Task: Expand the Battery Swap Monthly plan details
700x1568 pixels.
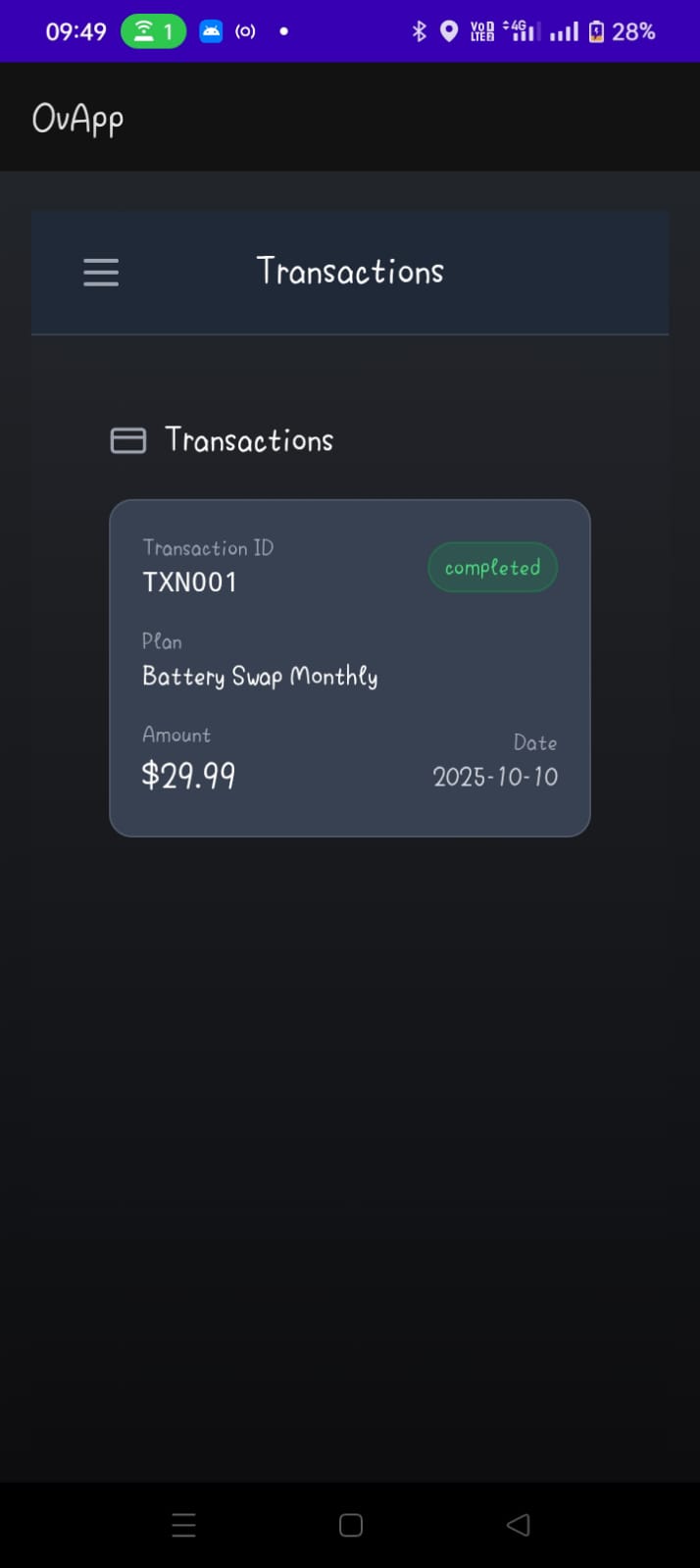Action: 260,676
